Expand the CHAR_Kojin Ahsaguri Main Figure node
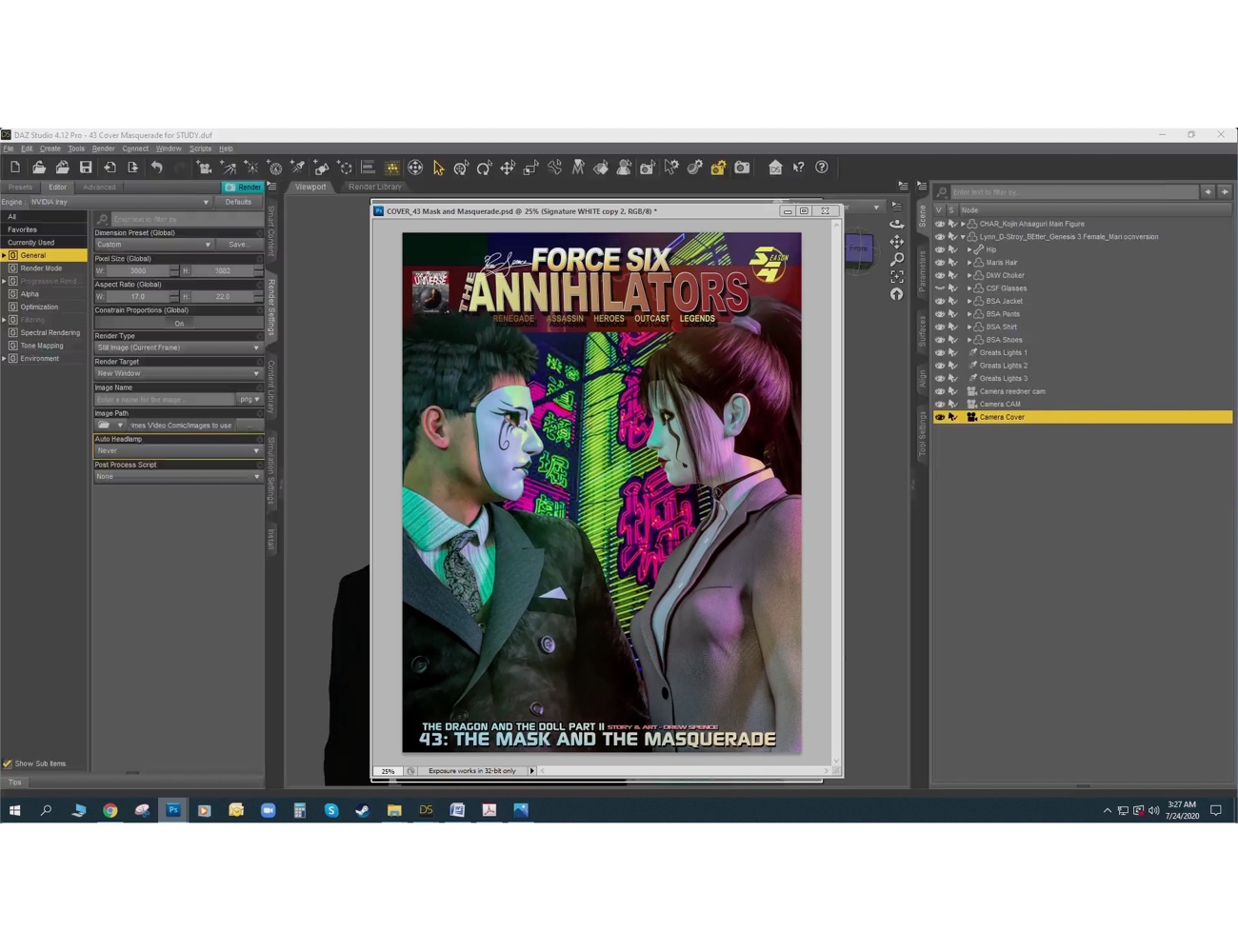The image size is (1238, 952). [x=963, y=224]
